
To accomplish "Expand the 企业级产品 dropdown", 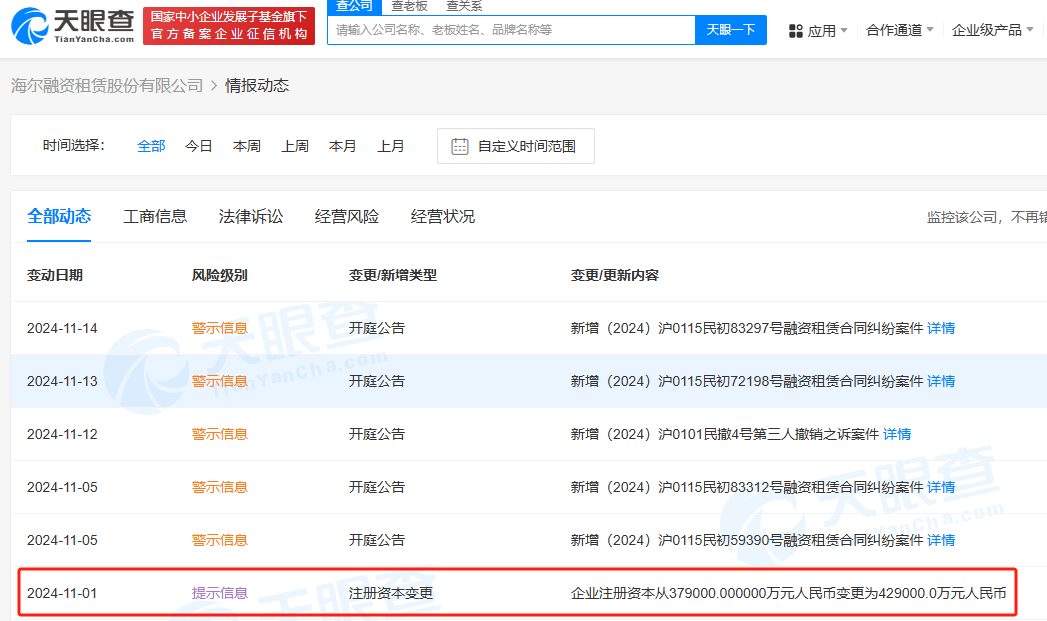I will 992,31.
